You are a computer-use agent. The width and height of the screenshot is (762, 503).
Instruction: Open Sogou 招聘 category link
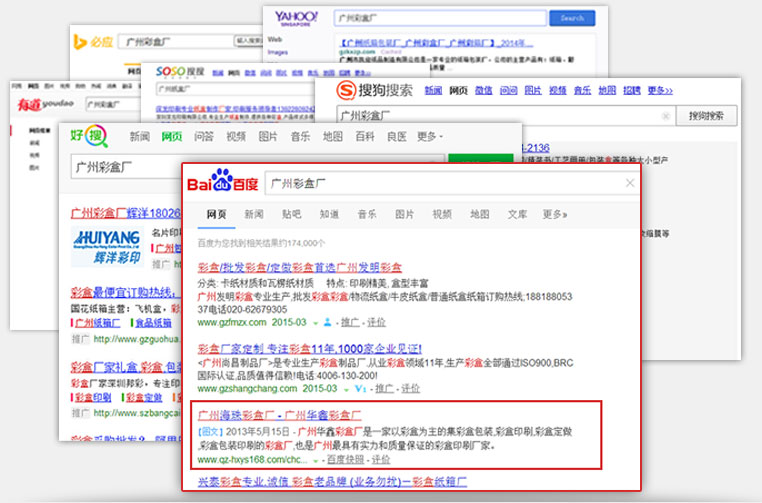632,90
